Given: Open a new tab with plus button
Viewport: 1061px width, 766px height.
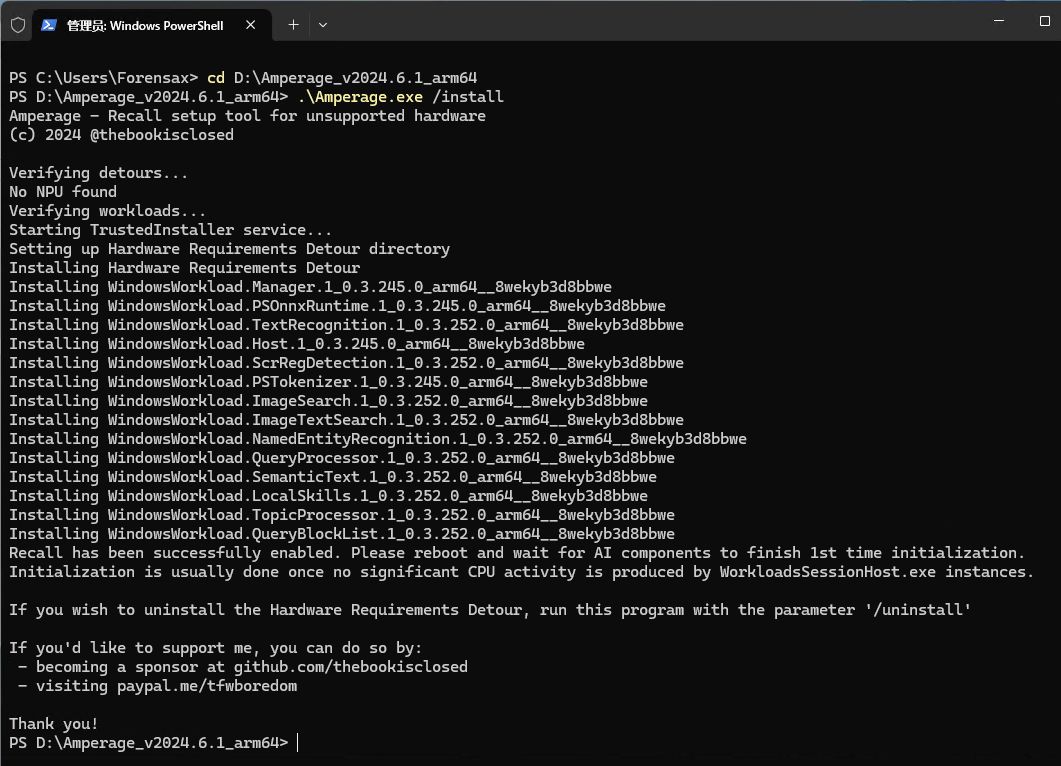Looking at the screenshot, I should [x=293, y=25].
